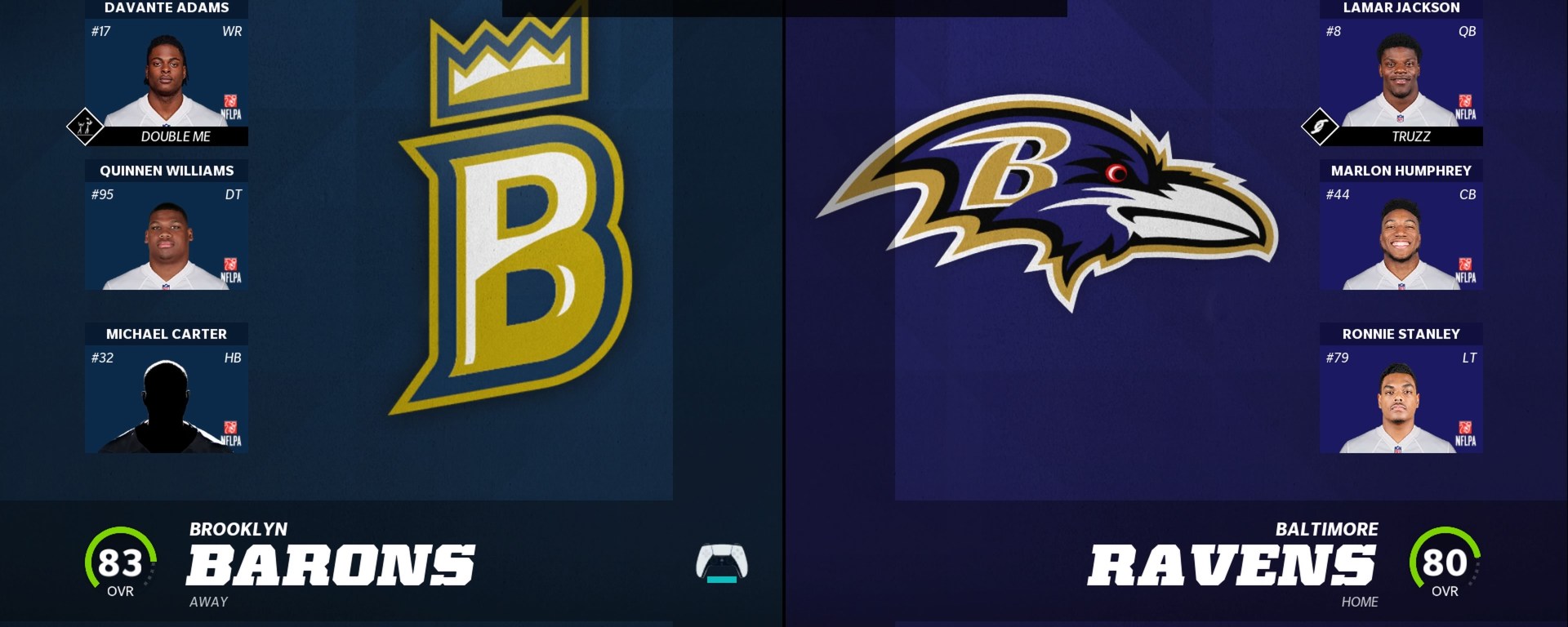1568x627 pixels.
Task: Click the DOUBLE ME ability label
Action: (176, 136)
